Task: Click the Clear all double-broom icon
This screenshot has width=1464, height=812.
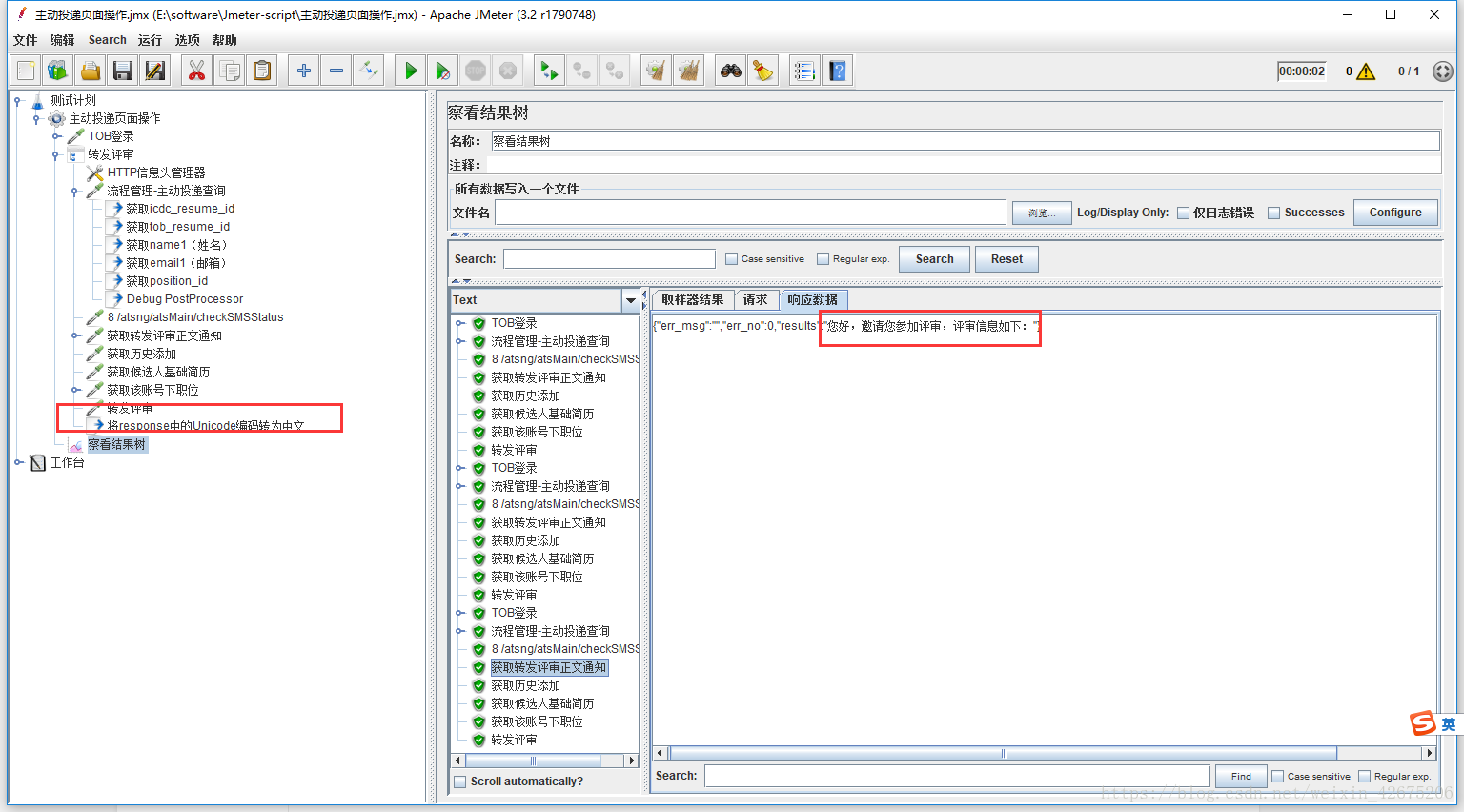Action: click(689, 71)
